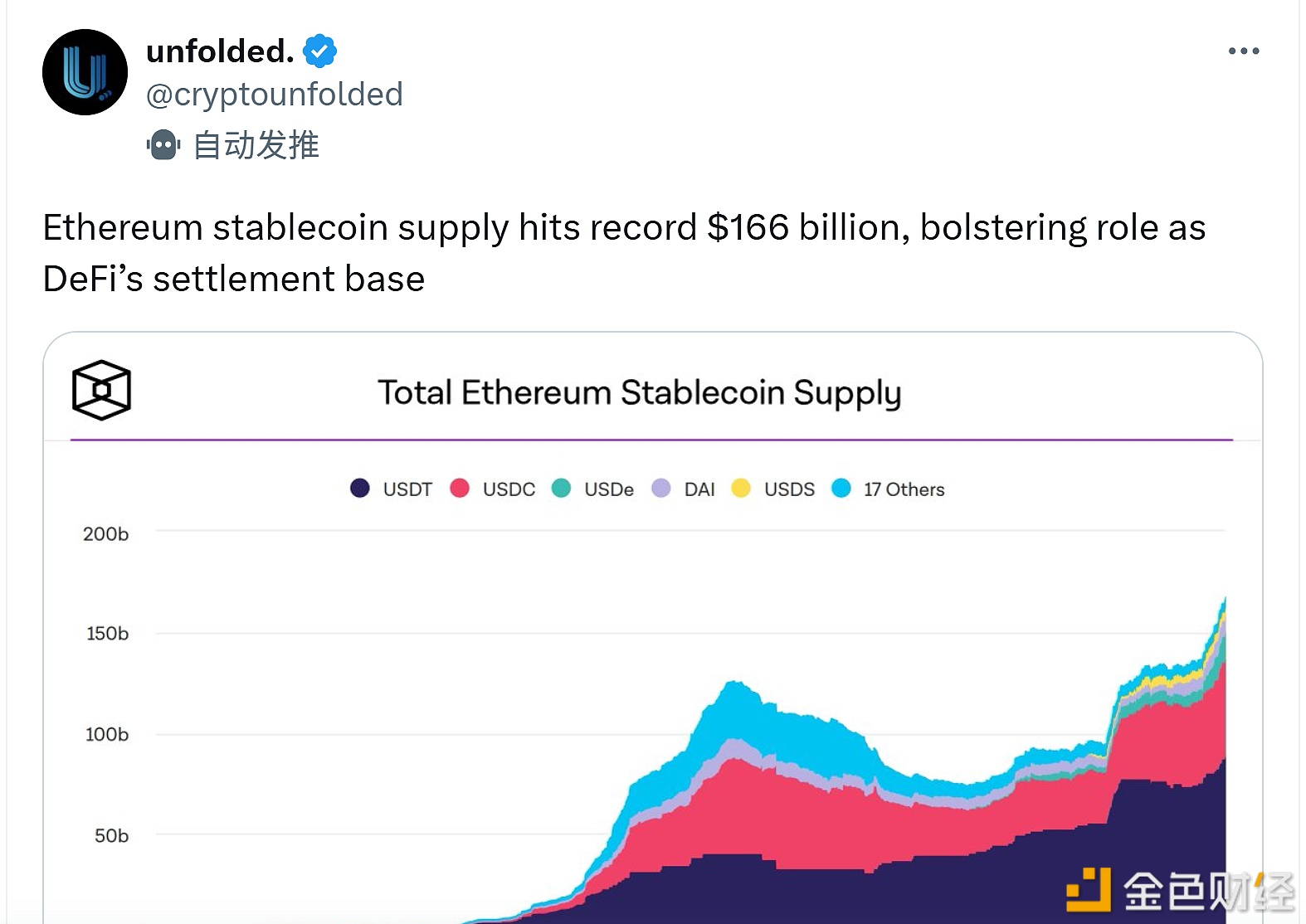Click the 200b y-axis label

pyautogui.click(x=105, y=534)
